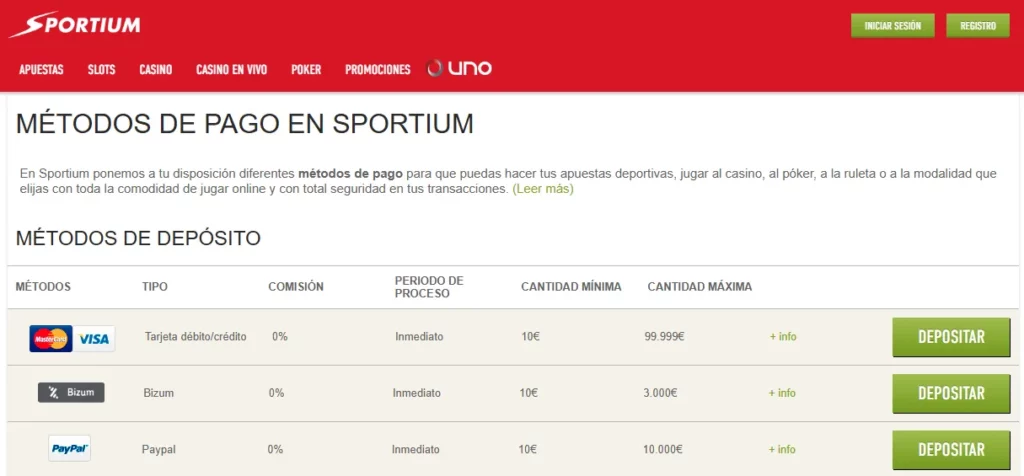The height and width of the screenshot is (476, 1024).
Task: Click the Comisión column header
Action: [296, 287]
